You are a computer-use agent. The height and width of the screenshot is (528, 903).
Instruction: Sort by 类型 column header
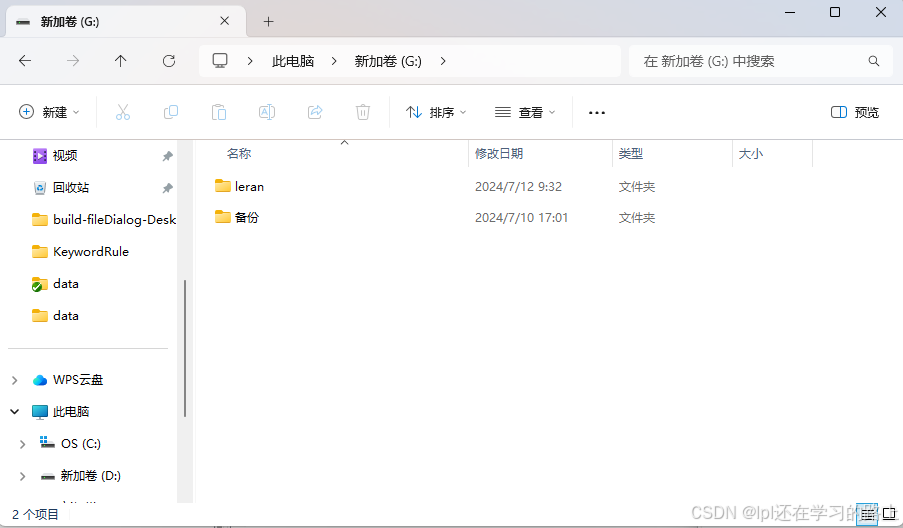(x=631, y=154)
